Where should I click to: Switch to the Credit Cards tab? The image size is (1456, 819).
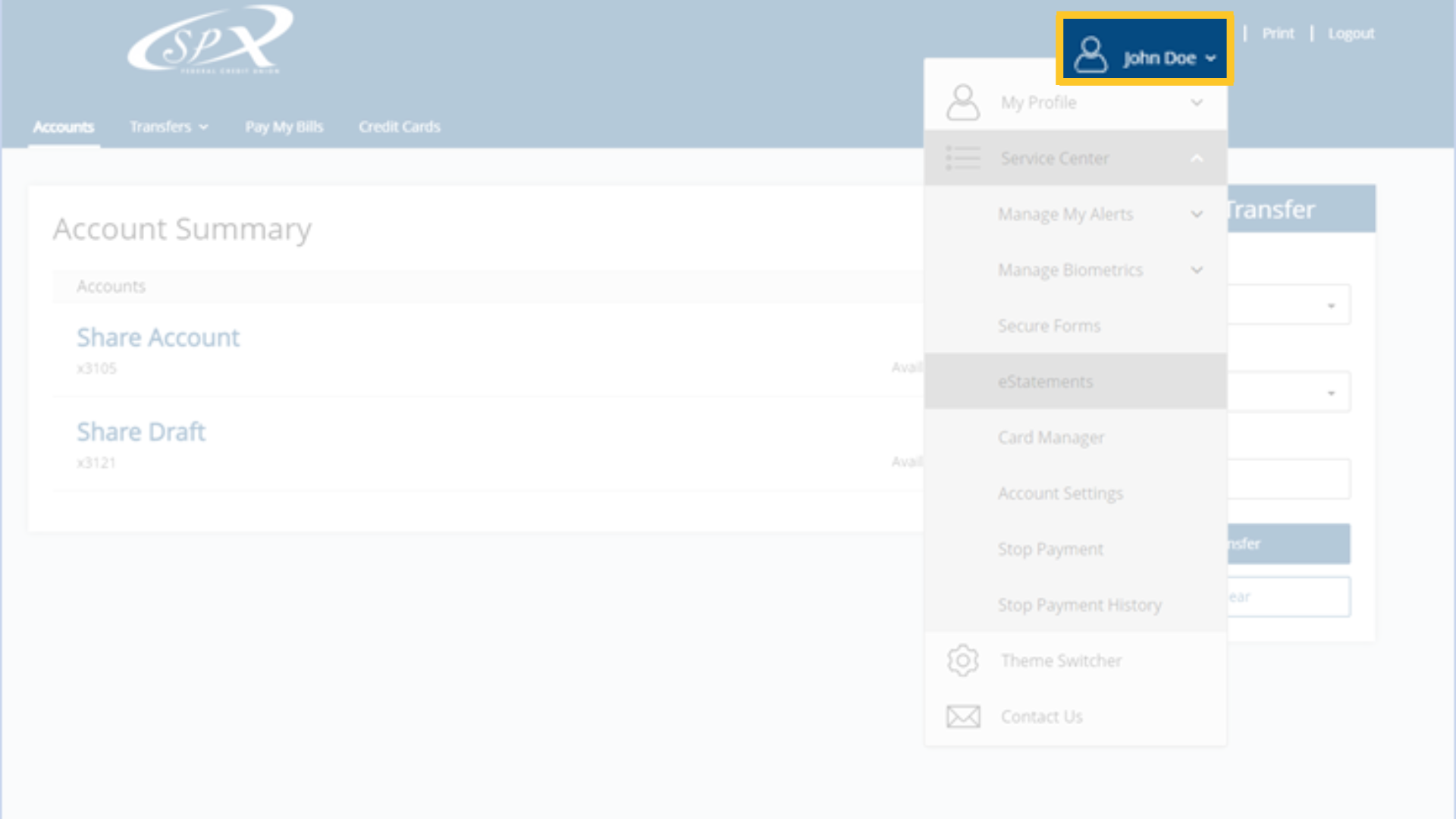click(399, 127)
